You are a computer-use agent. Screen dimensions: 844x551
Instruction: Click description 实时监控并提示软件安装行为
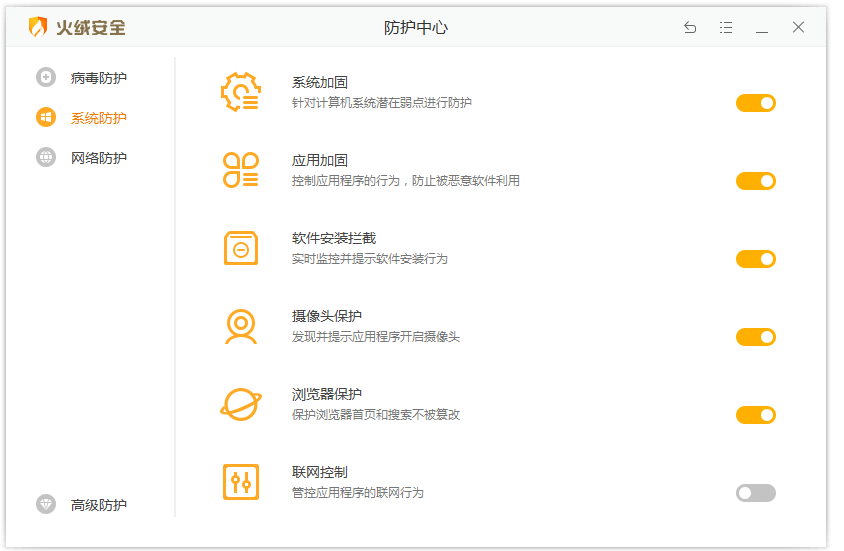pos(370,259)
